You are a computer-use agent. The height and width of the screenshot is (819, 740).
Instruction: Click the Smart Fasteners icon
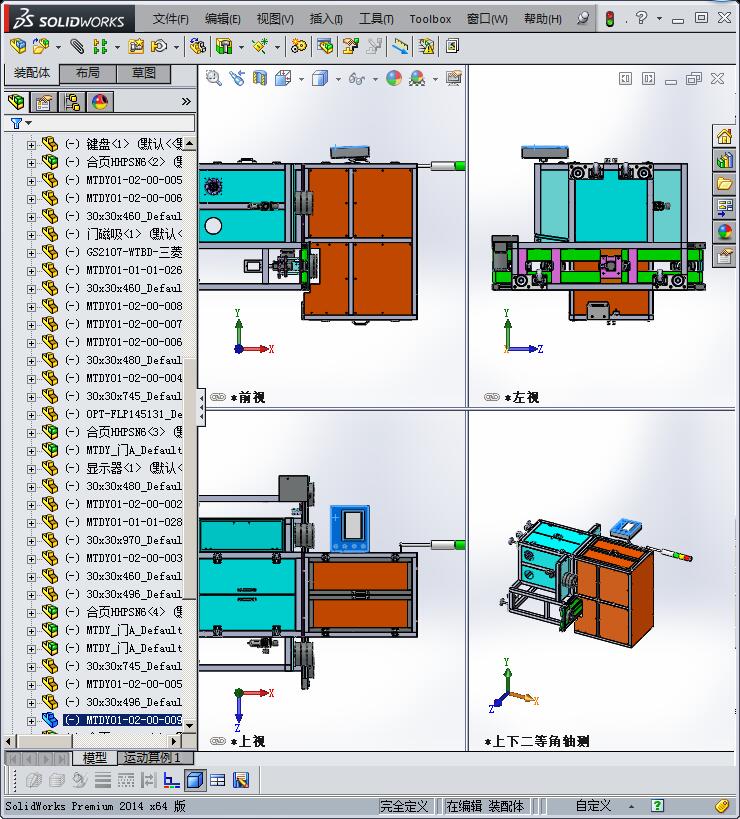[136, 46]
